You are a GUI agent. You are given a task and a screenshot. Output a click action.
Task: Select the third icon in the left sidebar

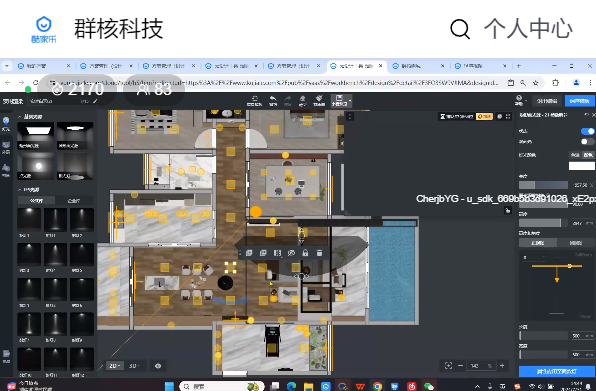point(6,170)
